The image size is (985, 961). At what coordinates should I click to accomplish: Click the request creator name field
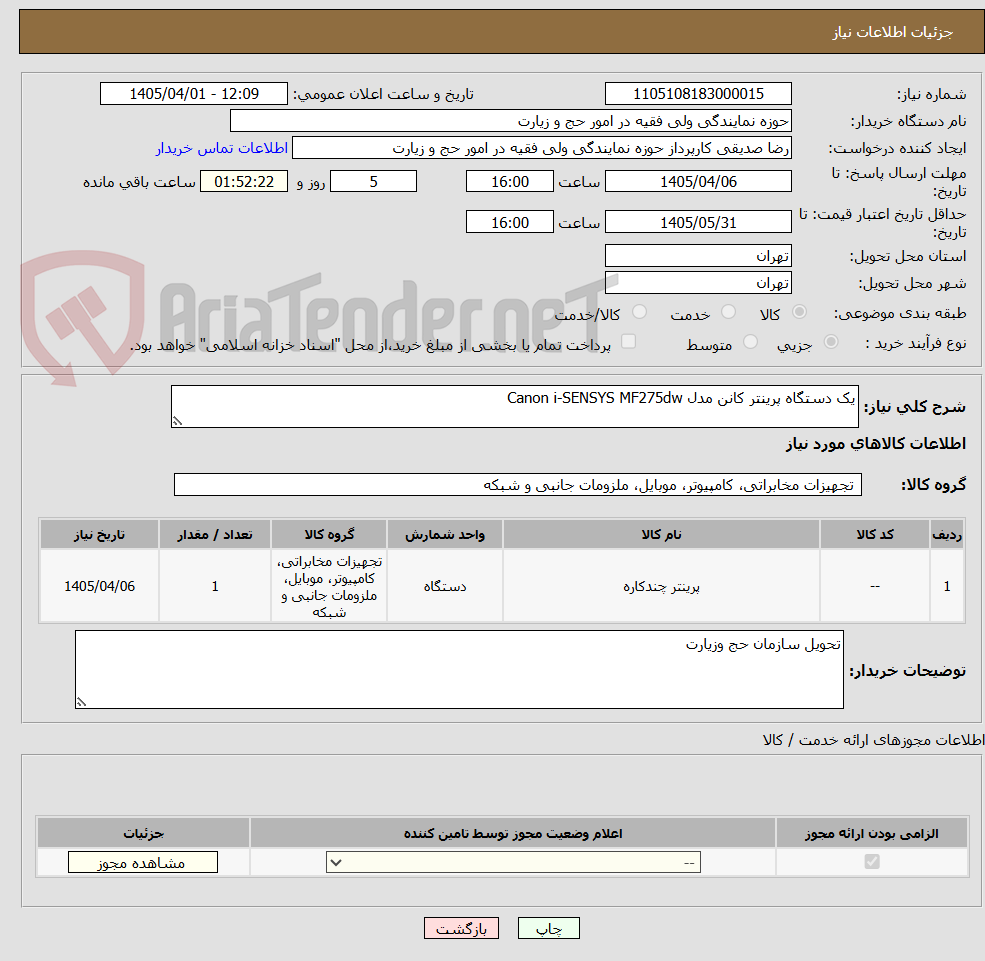[541, 148]
